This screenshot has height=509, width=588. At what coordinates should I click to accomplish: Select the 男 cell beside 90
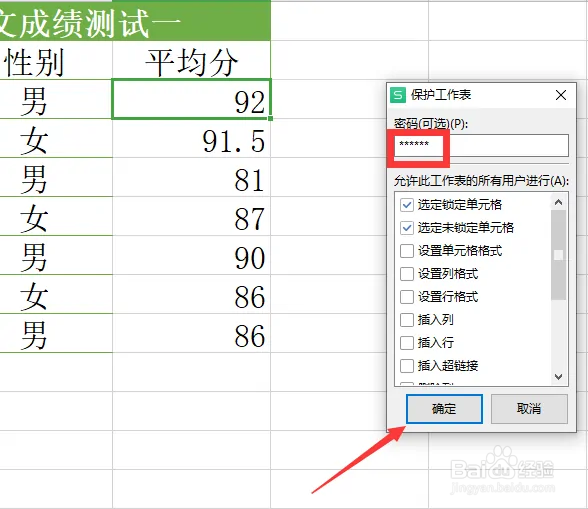[x=56, y=255]
